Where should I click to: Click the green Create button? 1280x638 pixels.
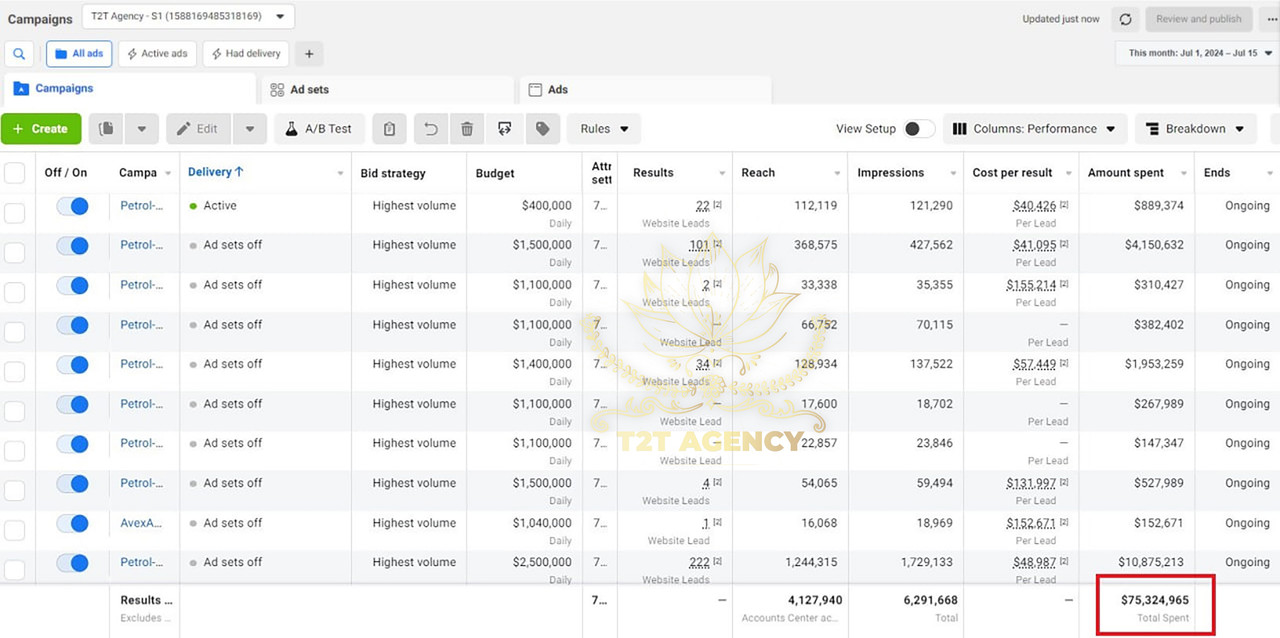[x=41, y=129]
